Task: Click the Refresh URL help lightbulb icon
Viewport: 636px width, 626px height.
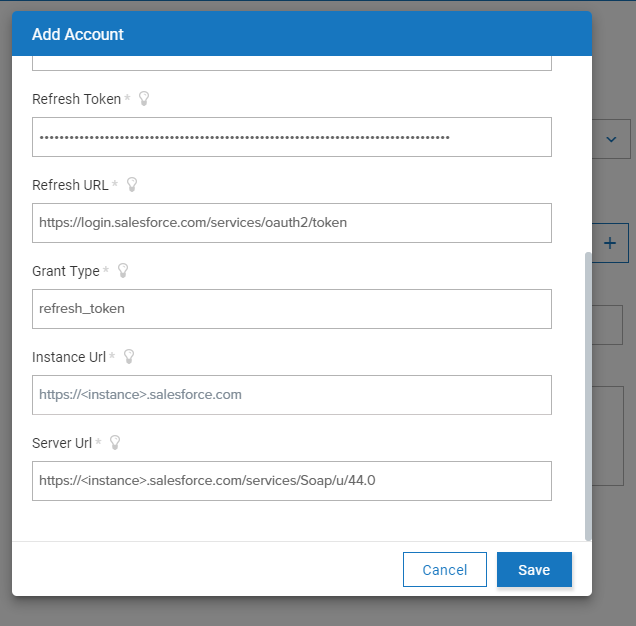Action: (x=131, y=185)
